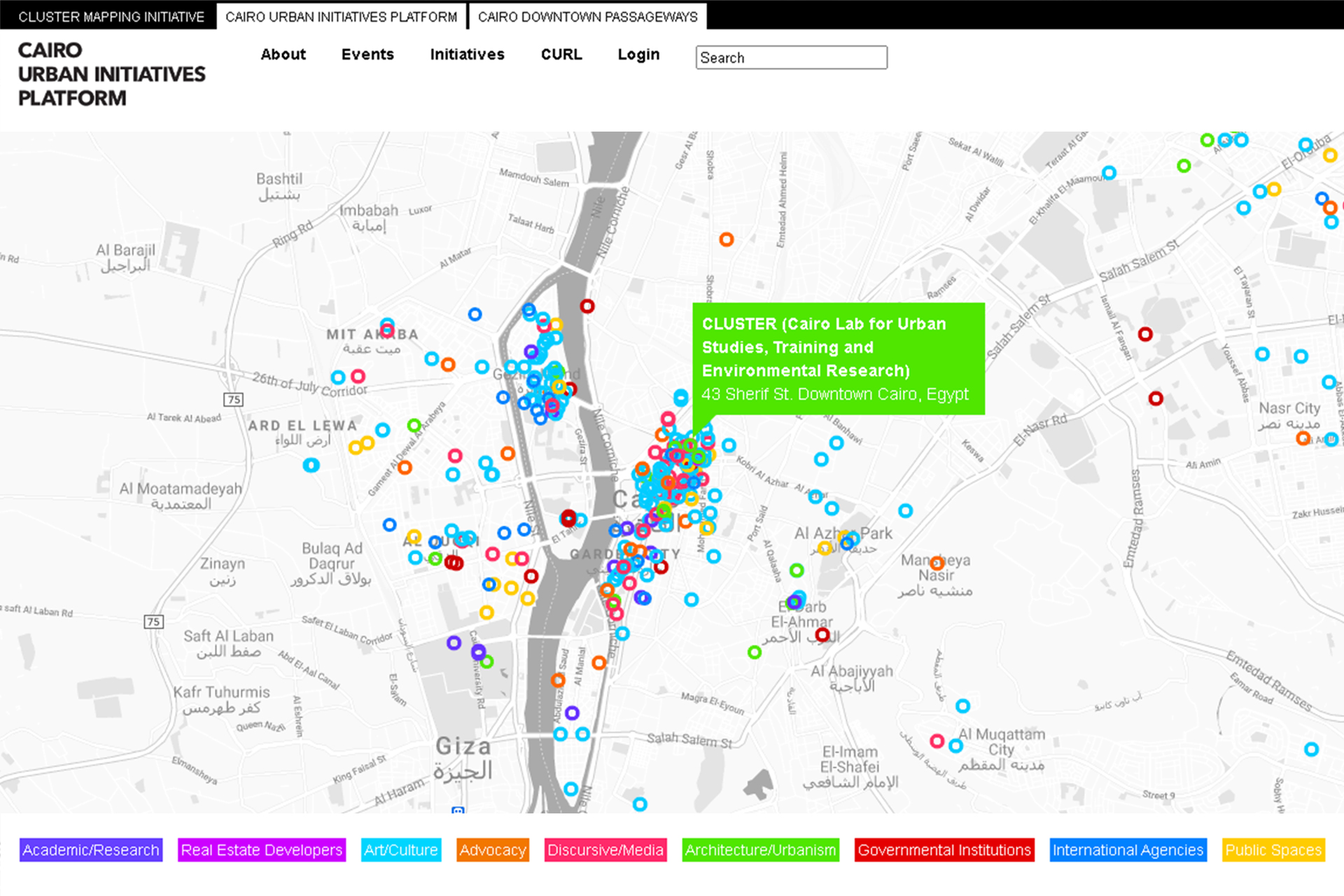The height and width of the screenshot is (896, 1344).
Task: Toggle the Governmental Institutions filter
Action: (x=944, y=850)
